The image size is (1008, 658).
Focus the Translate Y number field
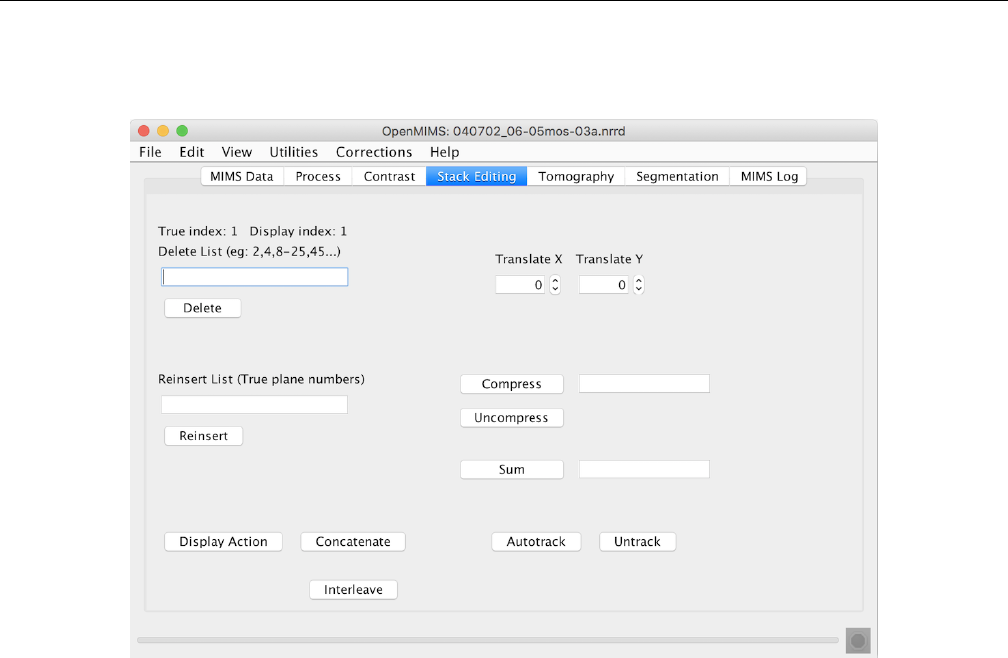tap(604, 285)
